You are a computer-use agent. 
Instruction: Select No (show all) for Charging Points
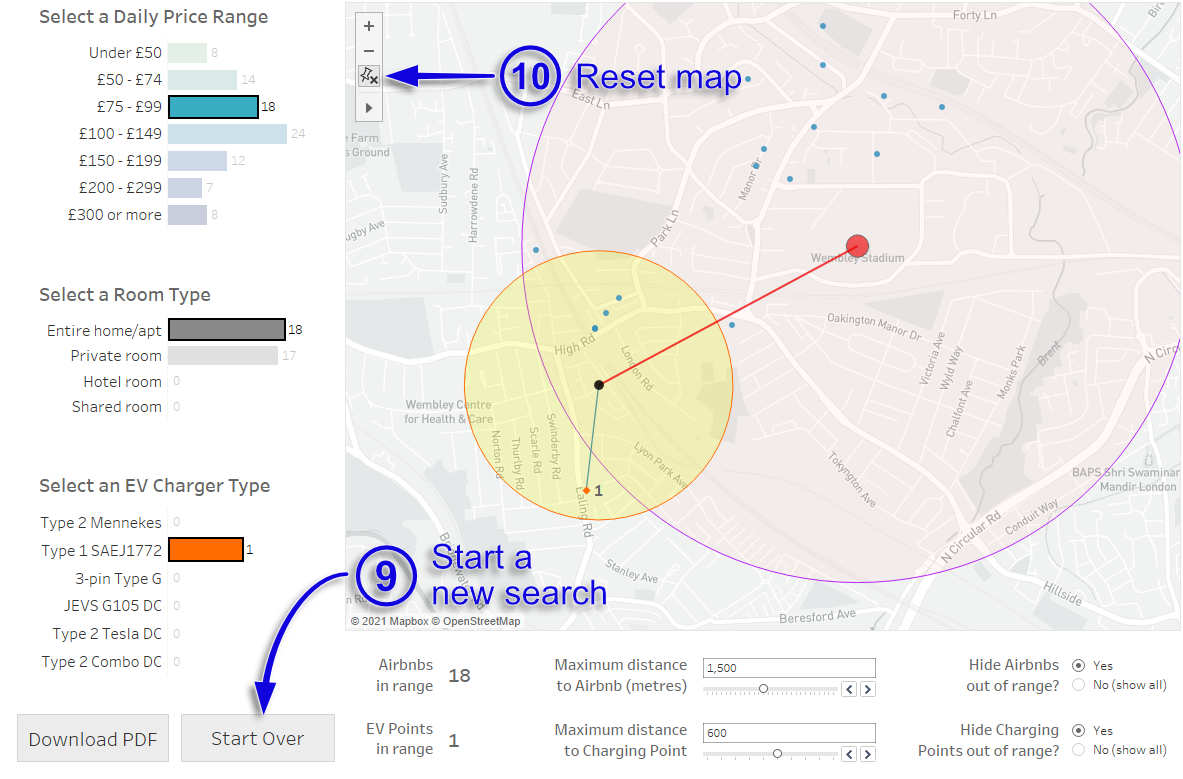coord(1078,750)
